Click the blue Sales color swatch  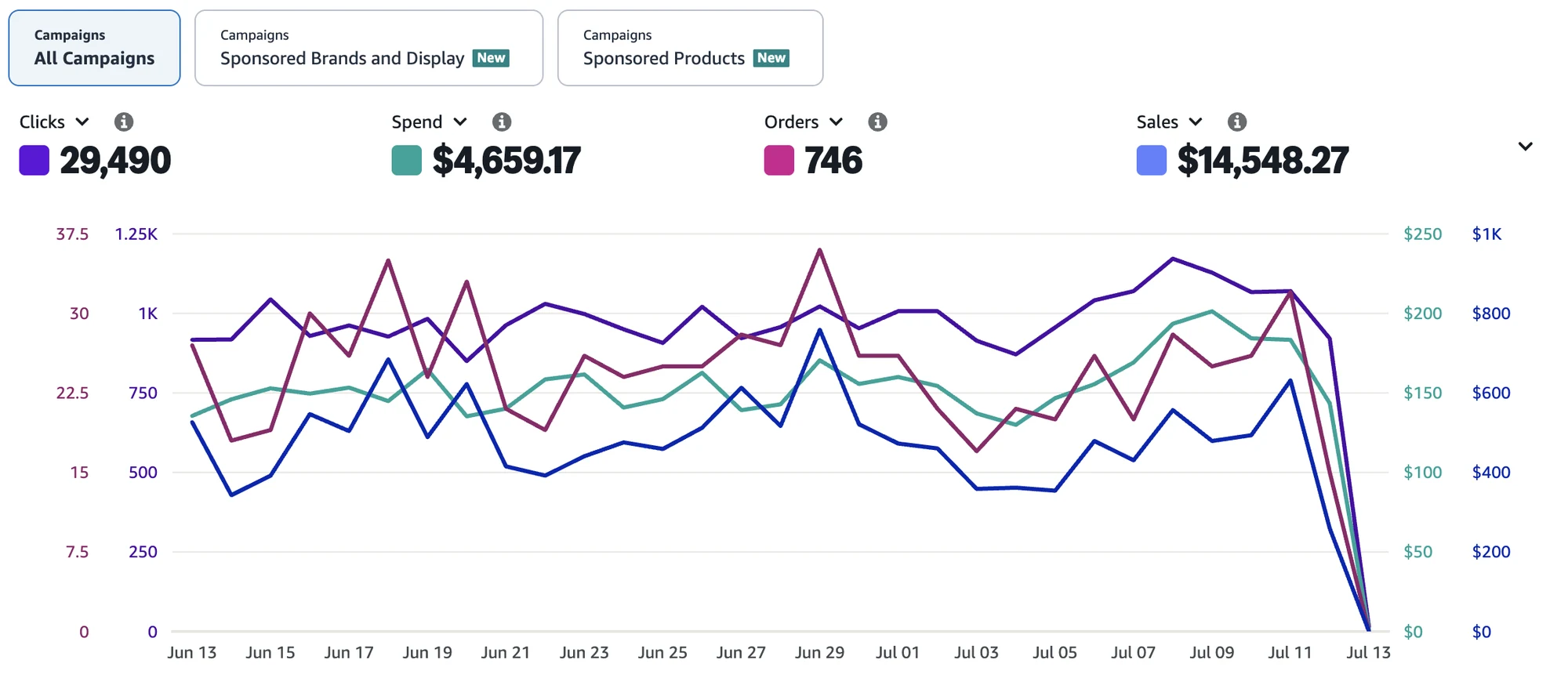click(1152, 161)
